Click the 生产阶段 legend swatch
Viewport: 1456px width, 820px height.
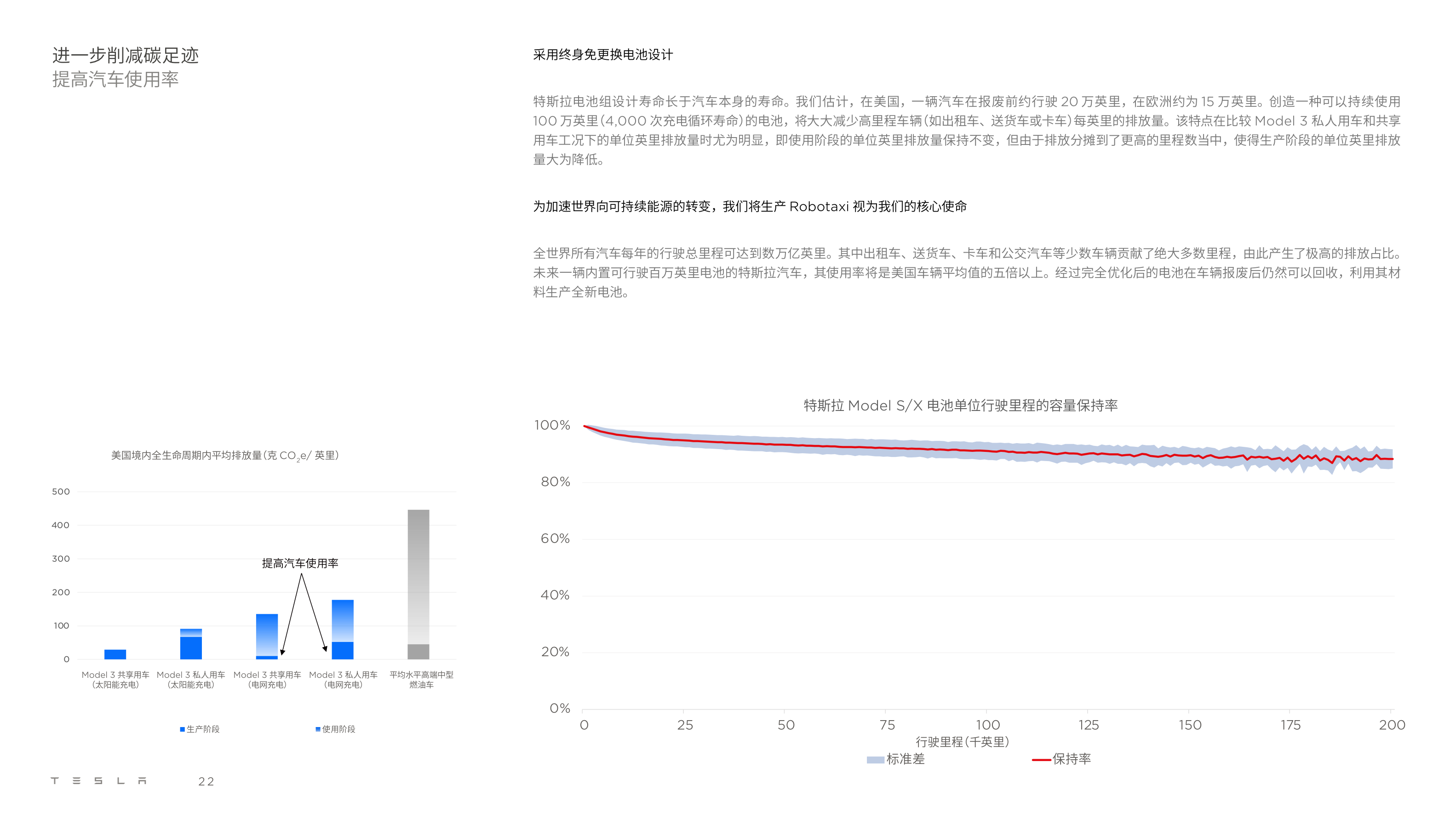[183, 729]
